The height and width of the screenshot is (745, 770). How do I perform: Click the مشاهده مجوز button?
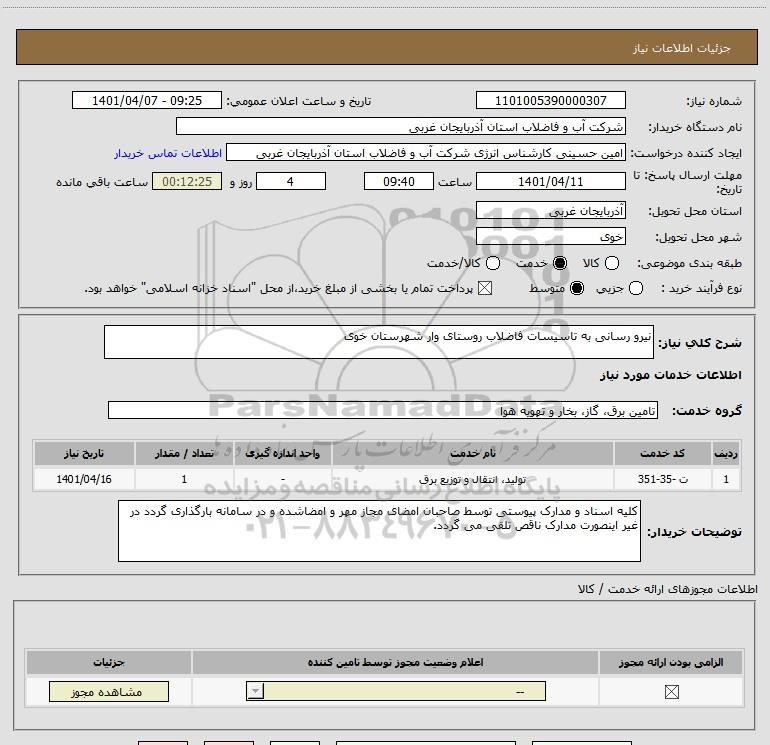109,691
